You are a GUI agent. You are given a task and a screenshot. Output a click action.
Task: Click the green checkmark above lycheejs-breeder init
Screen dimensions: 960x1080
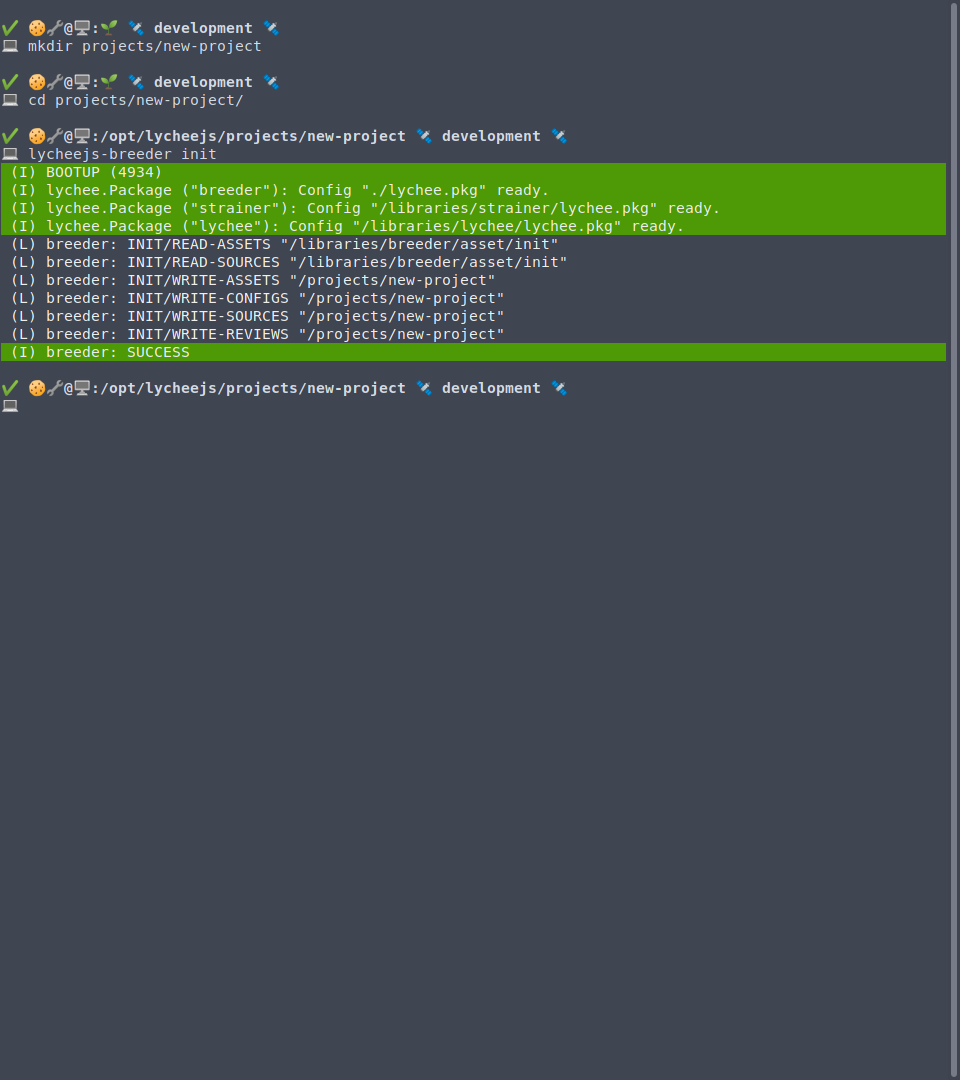(x=10, y=135)
